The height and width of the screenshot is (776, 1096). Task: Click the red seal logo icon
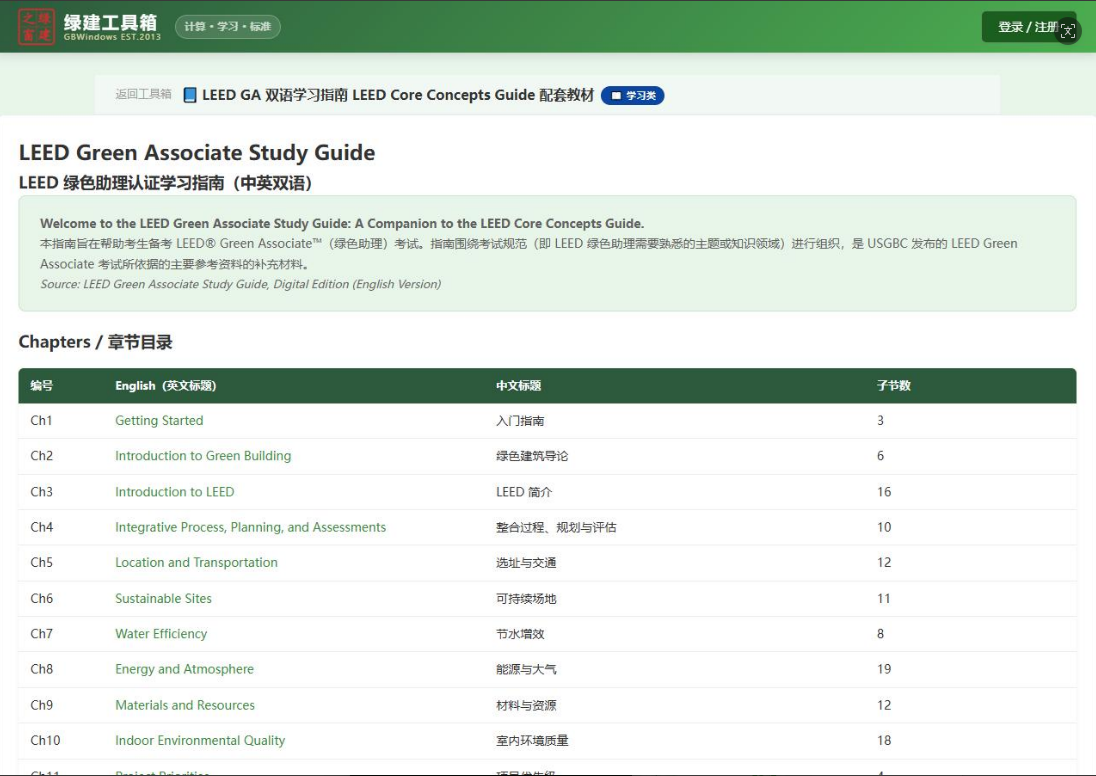click(x=36, y=27)
